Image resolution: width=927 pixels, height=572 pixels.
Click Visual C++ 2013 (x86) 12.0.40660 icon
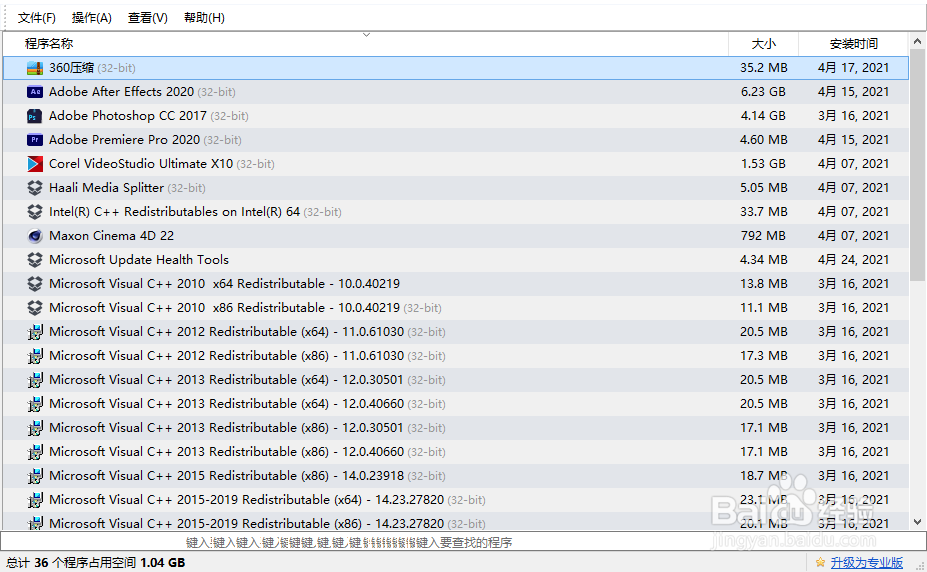coord(35,452)
